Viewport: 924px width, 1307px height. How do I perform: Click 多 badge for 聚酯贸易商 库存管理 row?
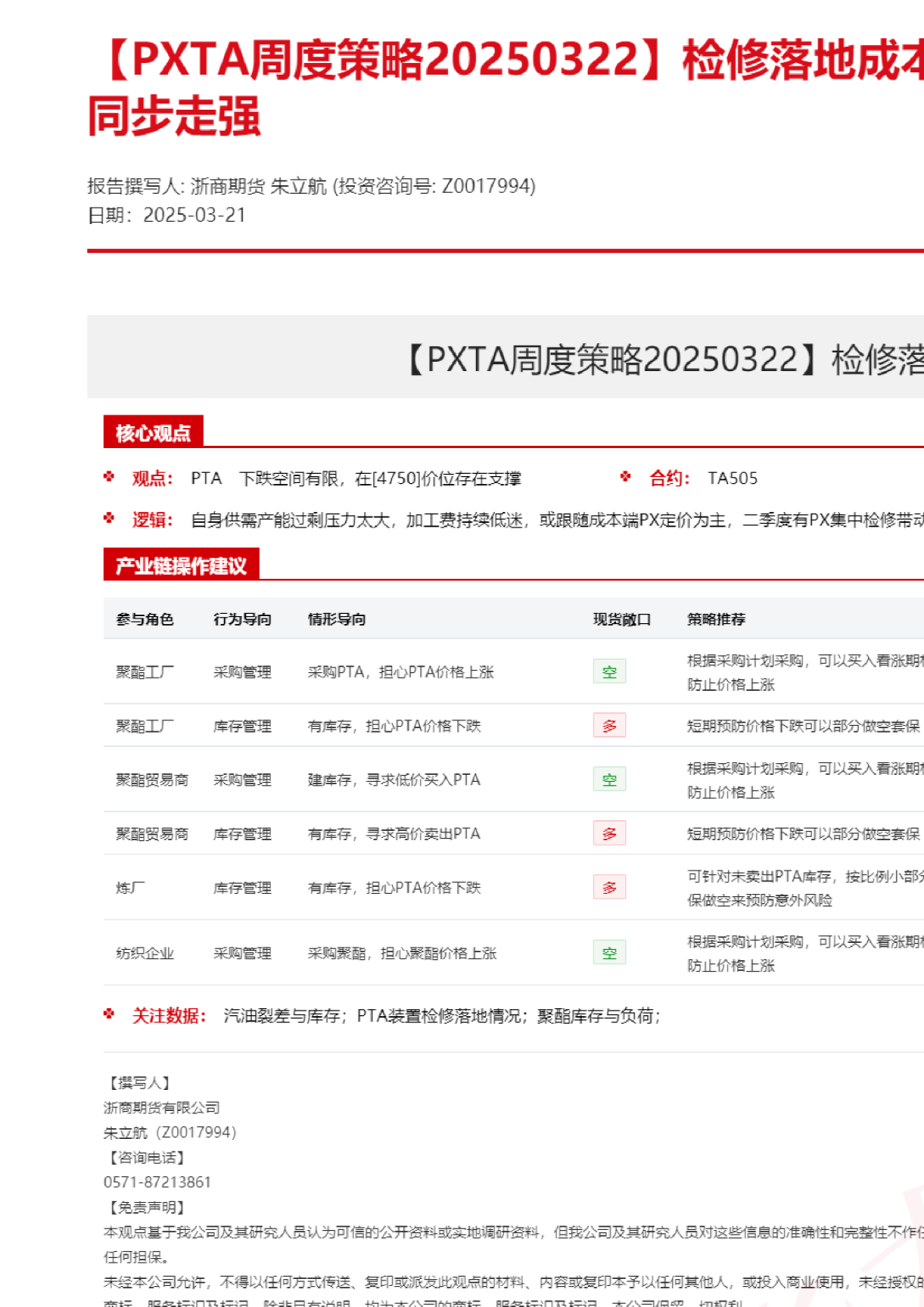click(x=609, y=834)
